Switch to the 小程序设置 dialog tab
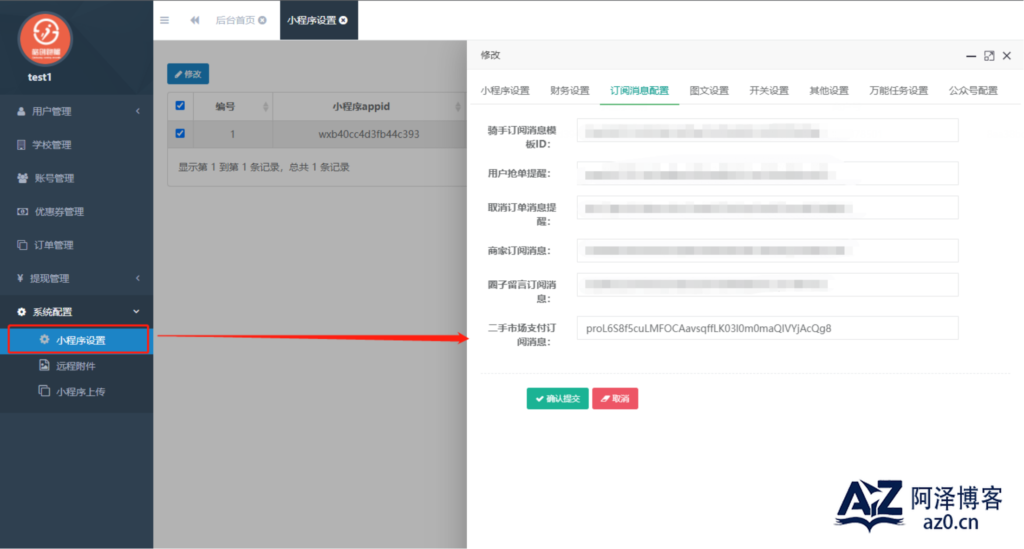 [505, 91]
